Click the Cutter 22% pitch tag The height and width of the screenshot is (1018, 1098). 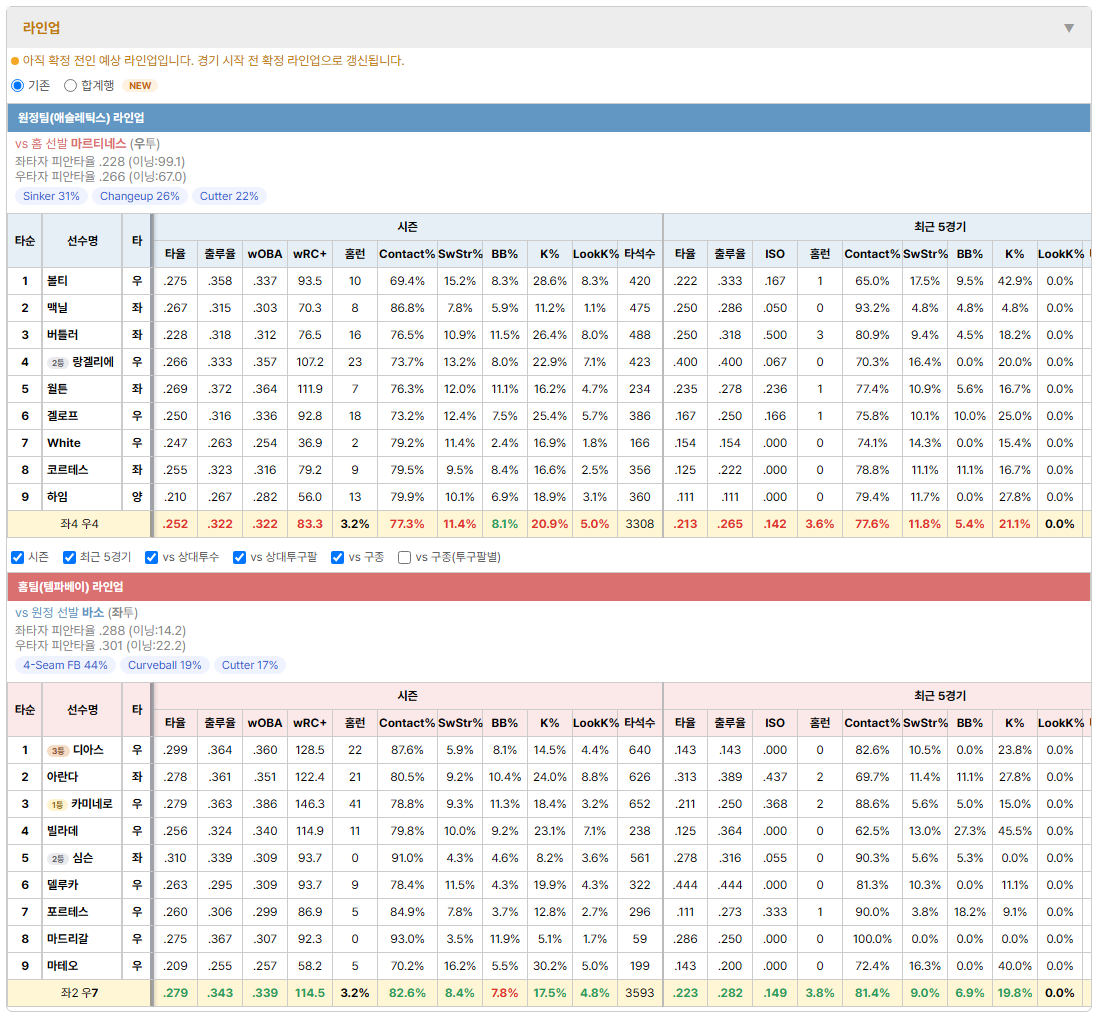[x=229, y=196]
